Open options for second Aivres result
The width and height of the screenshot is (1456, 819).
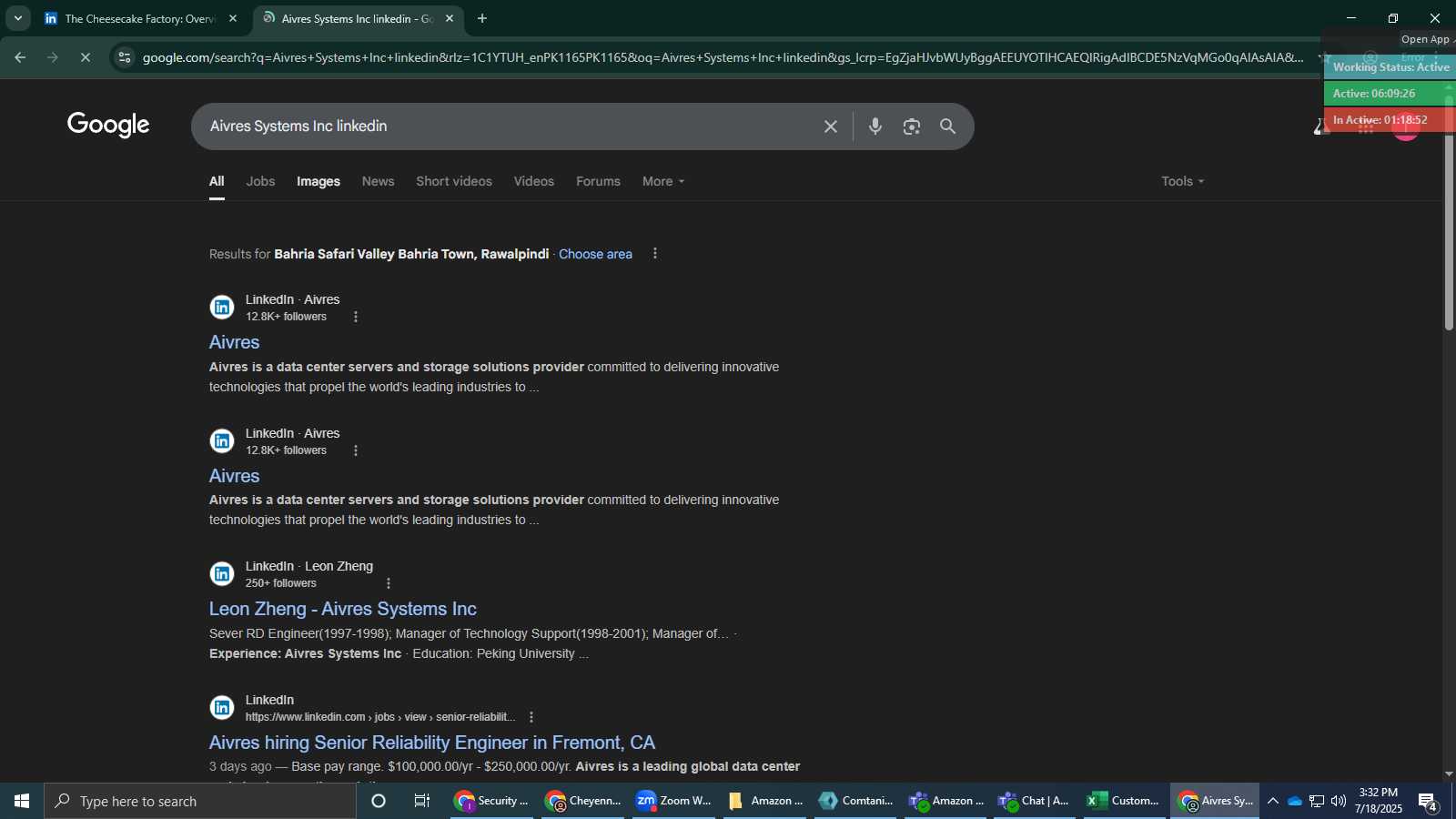(x=356, y=450)
